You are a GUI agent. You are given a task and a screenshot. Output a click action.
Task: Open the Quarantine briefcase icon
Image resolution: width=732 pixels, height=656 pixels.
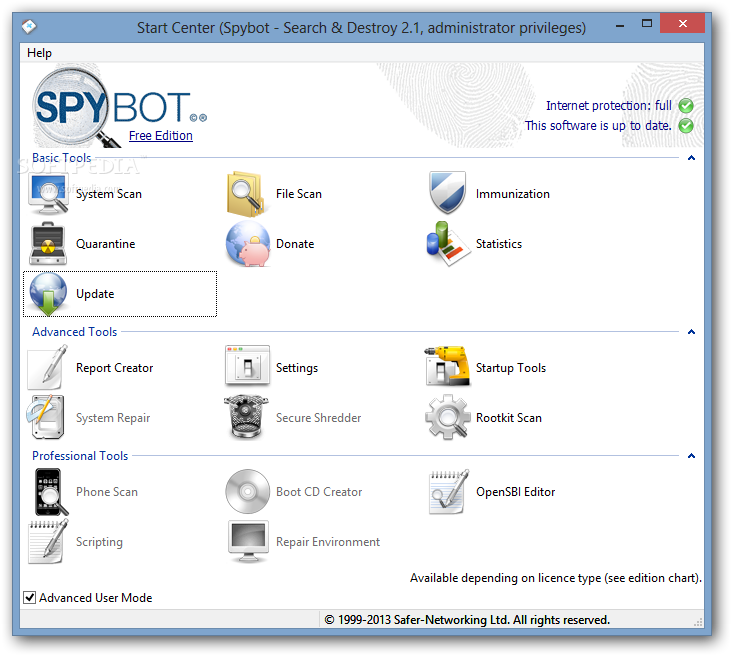[48, 243]
